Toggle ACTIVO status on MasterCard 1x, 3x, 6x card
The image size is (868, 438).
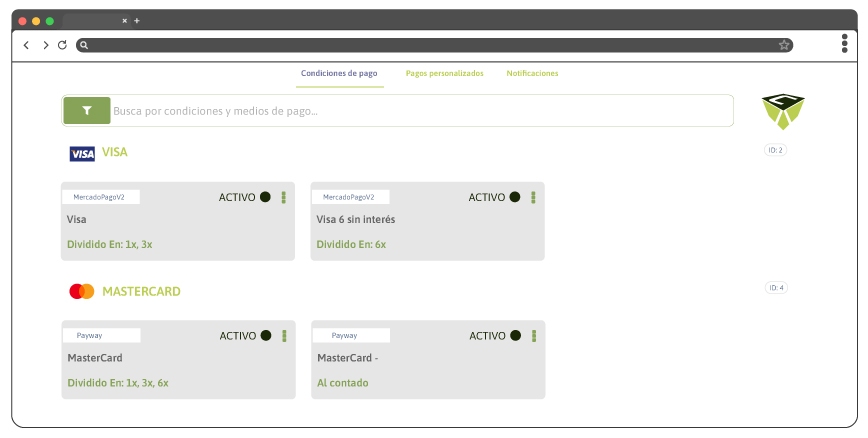coord(266,336)
